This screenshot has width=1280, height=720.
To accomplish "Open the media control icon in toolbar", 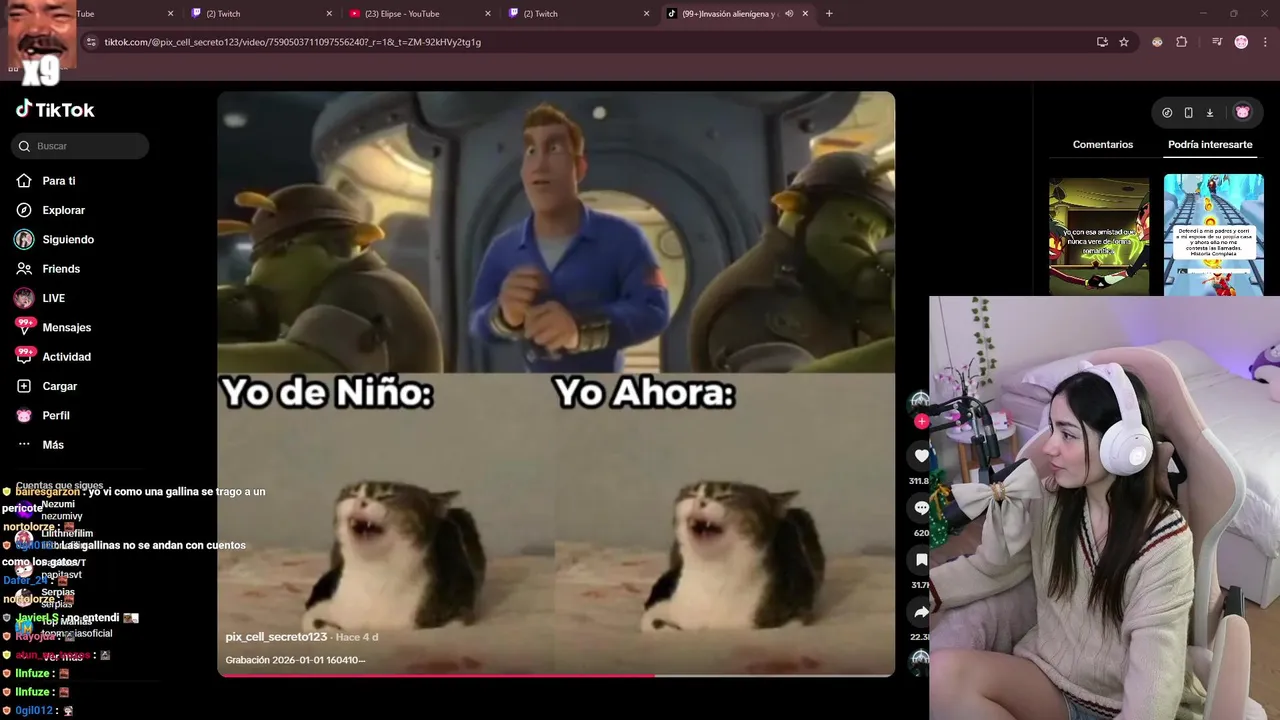I will click(1217, 42).
